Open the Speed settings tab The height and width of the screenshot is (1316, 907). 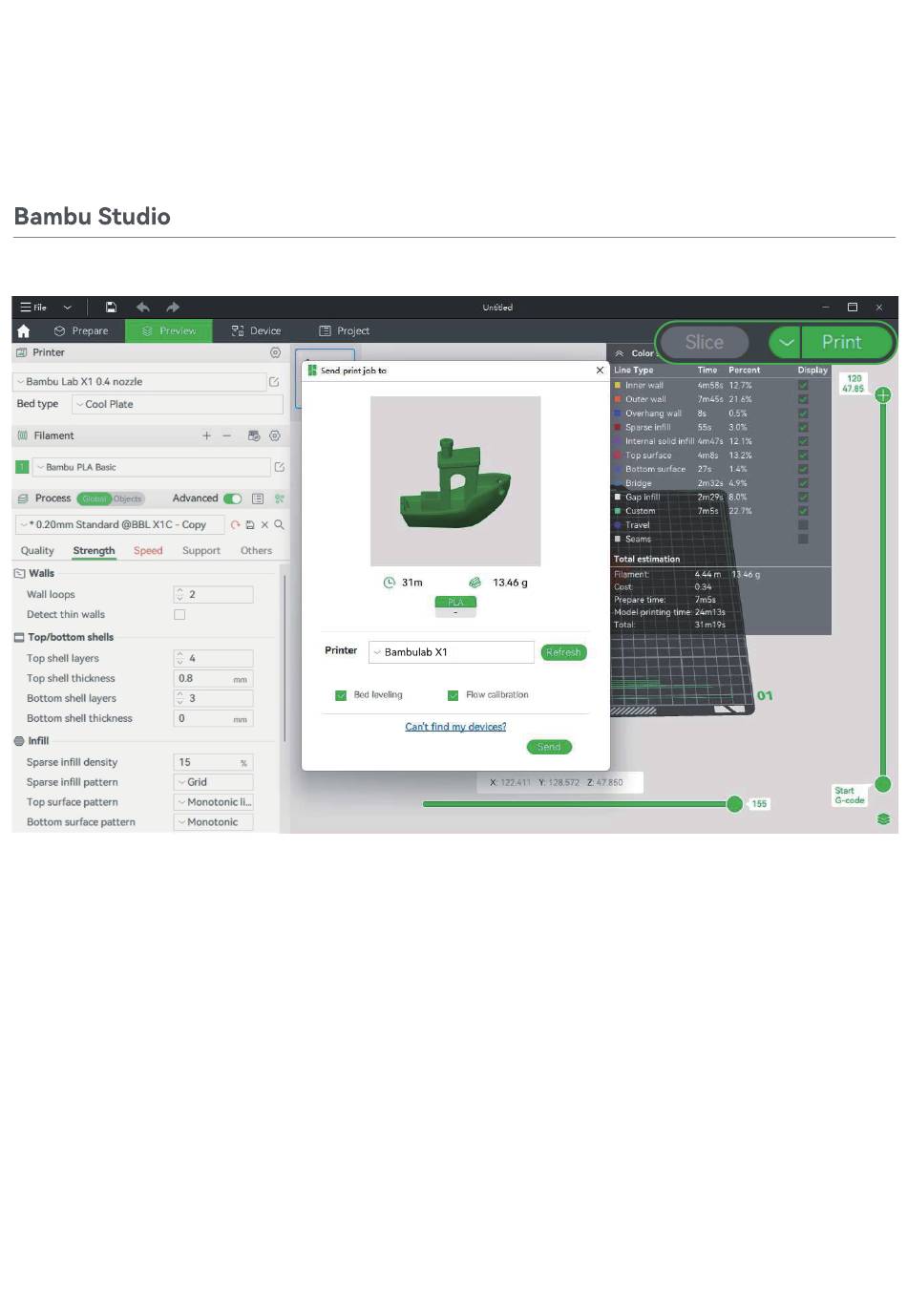148,551
